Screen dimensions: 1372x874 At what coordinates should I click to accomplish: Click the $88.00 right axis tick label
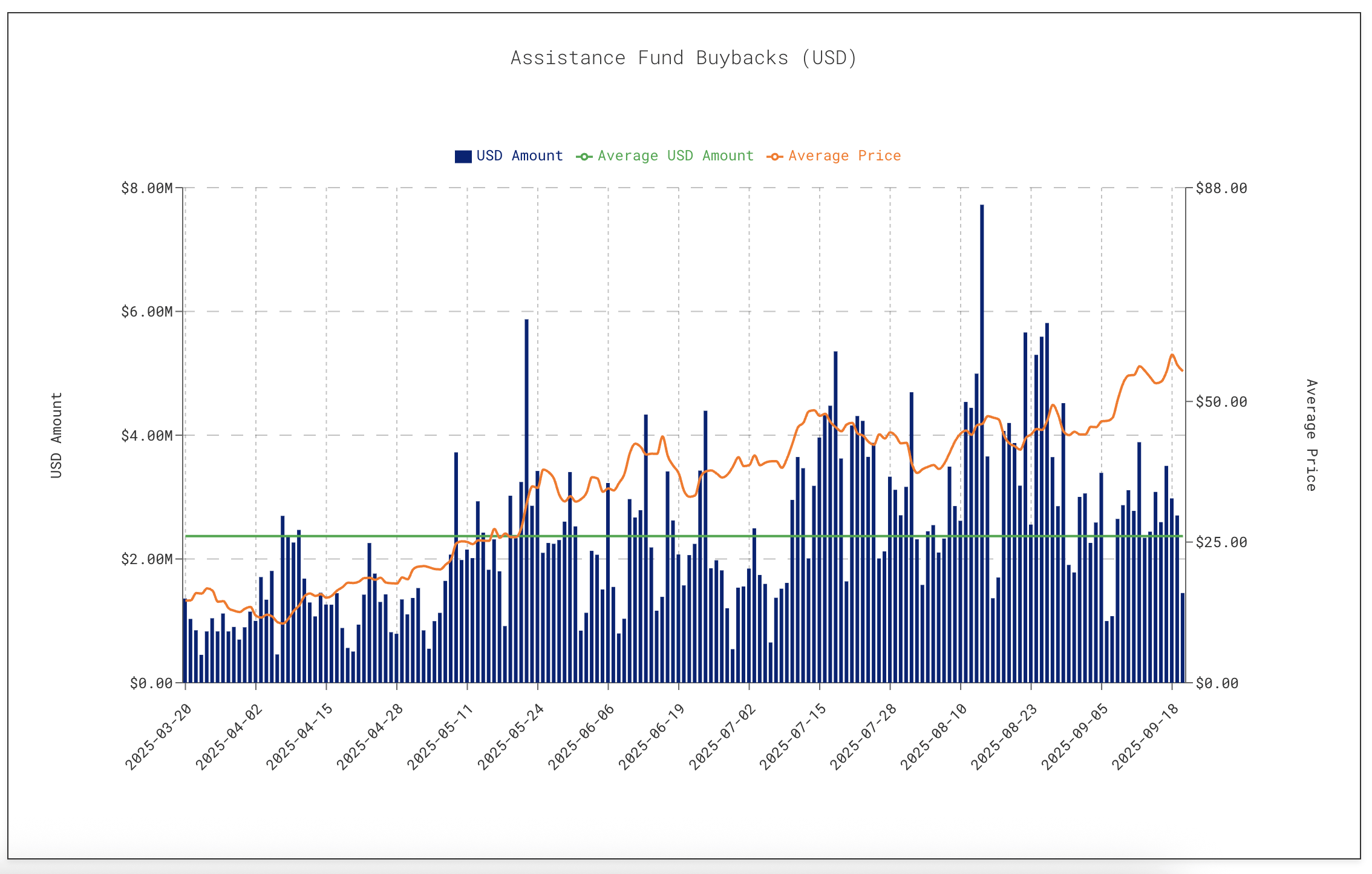tap(1221, 188)
